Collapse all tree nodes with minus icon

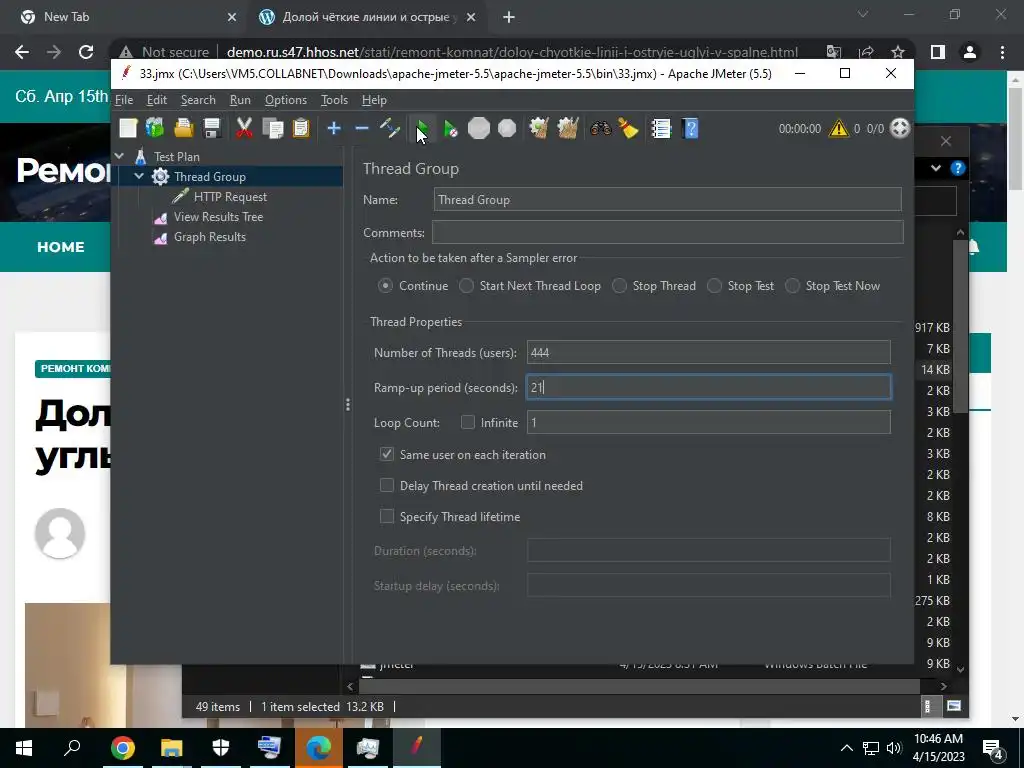(x=362, y=128)
